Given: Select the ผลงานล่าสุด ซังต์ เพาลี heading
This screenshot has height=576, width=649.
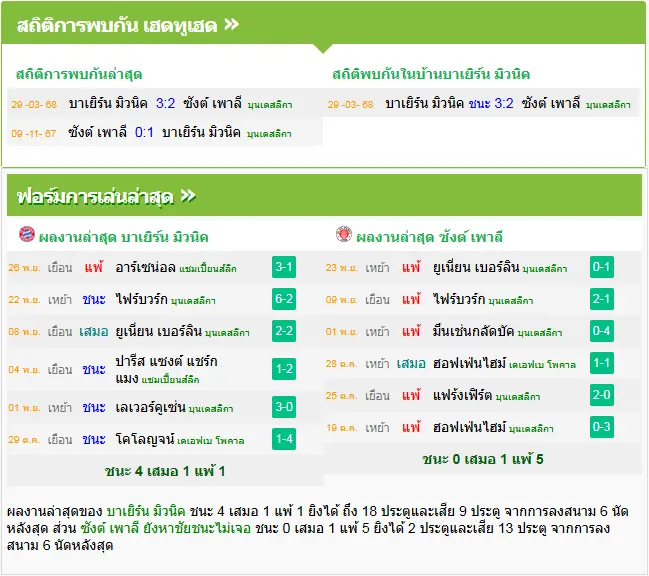Looking at the screenshot, I should coord(430,237).
